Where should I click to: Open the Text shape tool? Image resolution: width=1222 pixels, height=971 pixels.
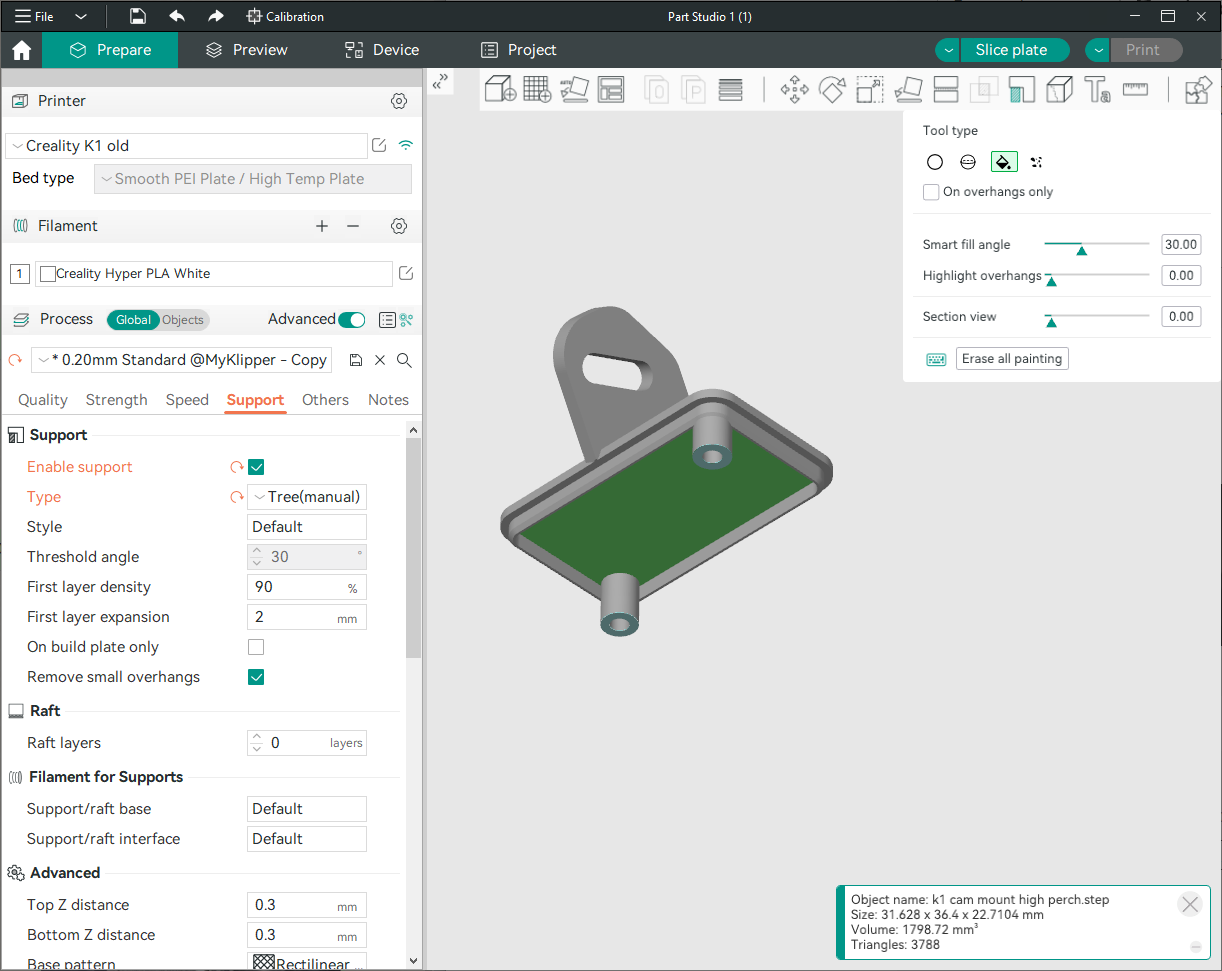pos(1097,90)
